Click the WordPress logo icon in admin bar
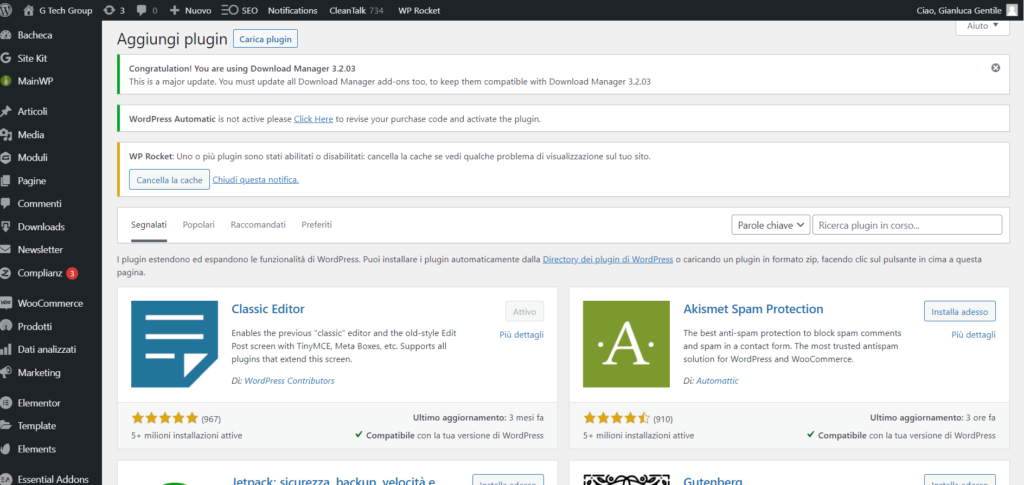Screen dimensions: 1024x485 (x=7, y=10)
